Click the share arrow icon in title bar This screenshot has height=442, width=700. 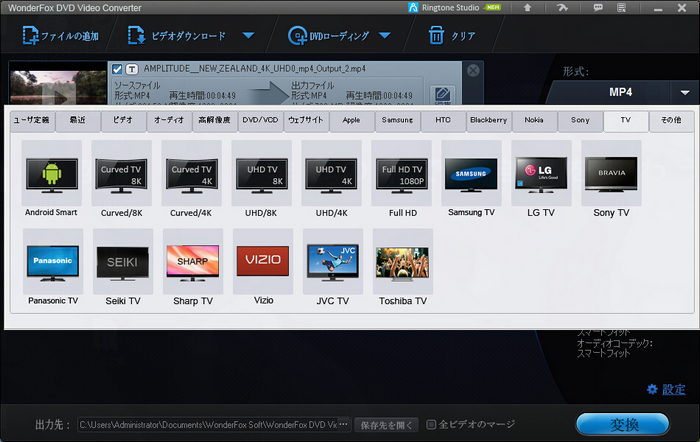coord(562,8)
